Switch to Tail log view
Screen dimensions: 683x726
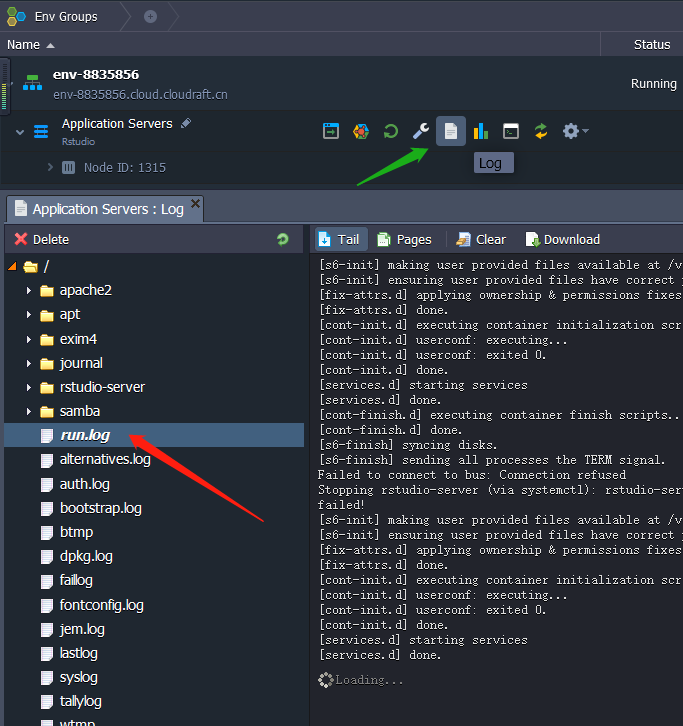(338, 239)
